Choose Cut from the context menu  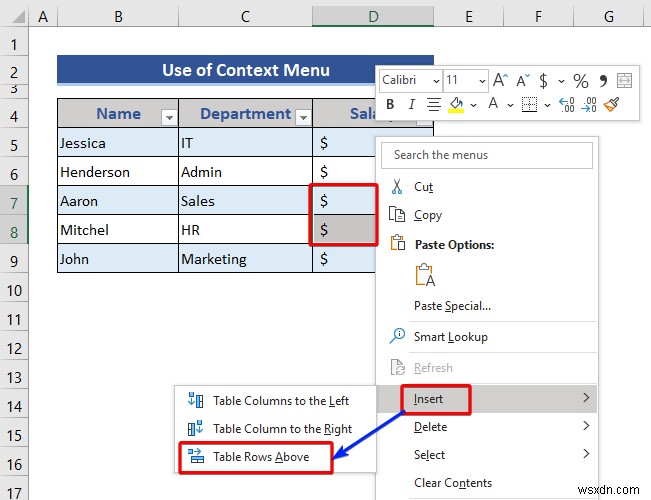487,187
